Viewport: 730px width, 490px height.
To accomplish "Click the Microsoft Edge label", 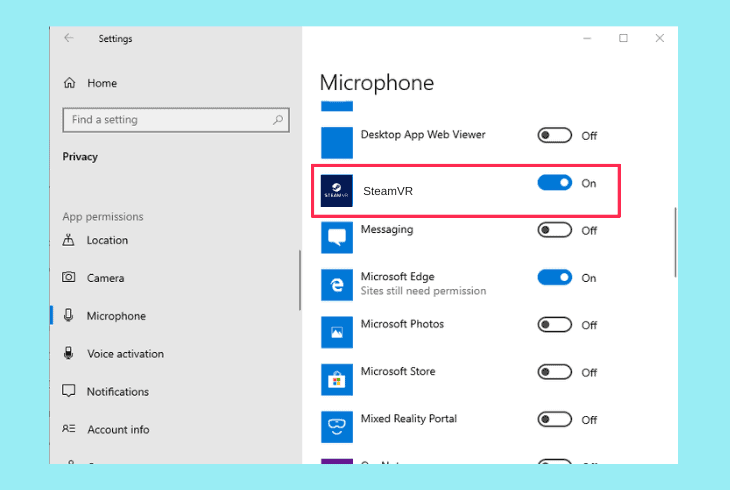I will click(397, 276).
